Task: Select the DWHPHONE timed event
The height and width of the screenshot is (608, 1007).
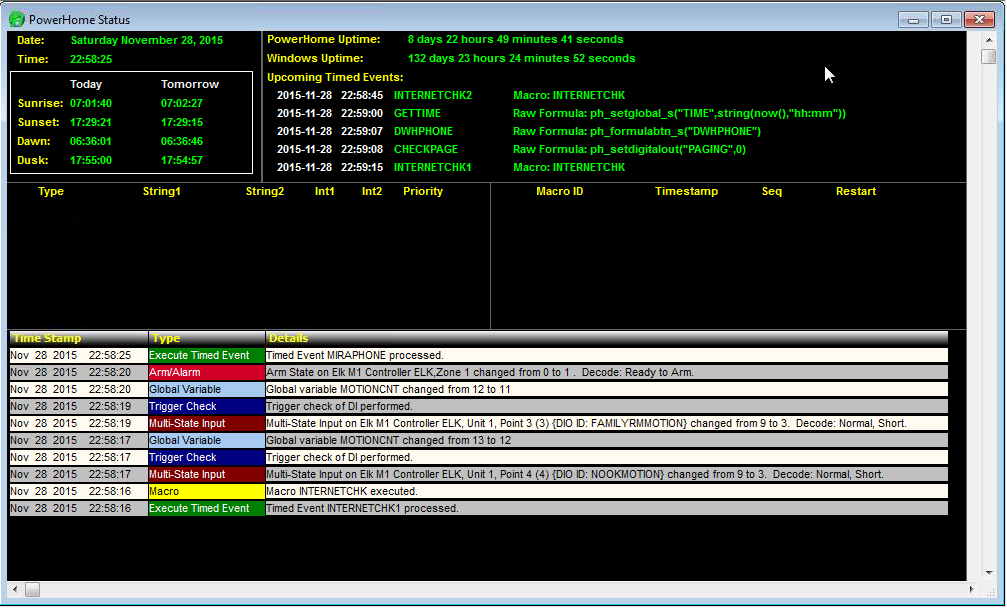Action: [423, 131]
